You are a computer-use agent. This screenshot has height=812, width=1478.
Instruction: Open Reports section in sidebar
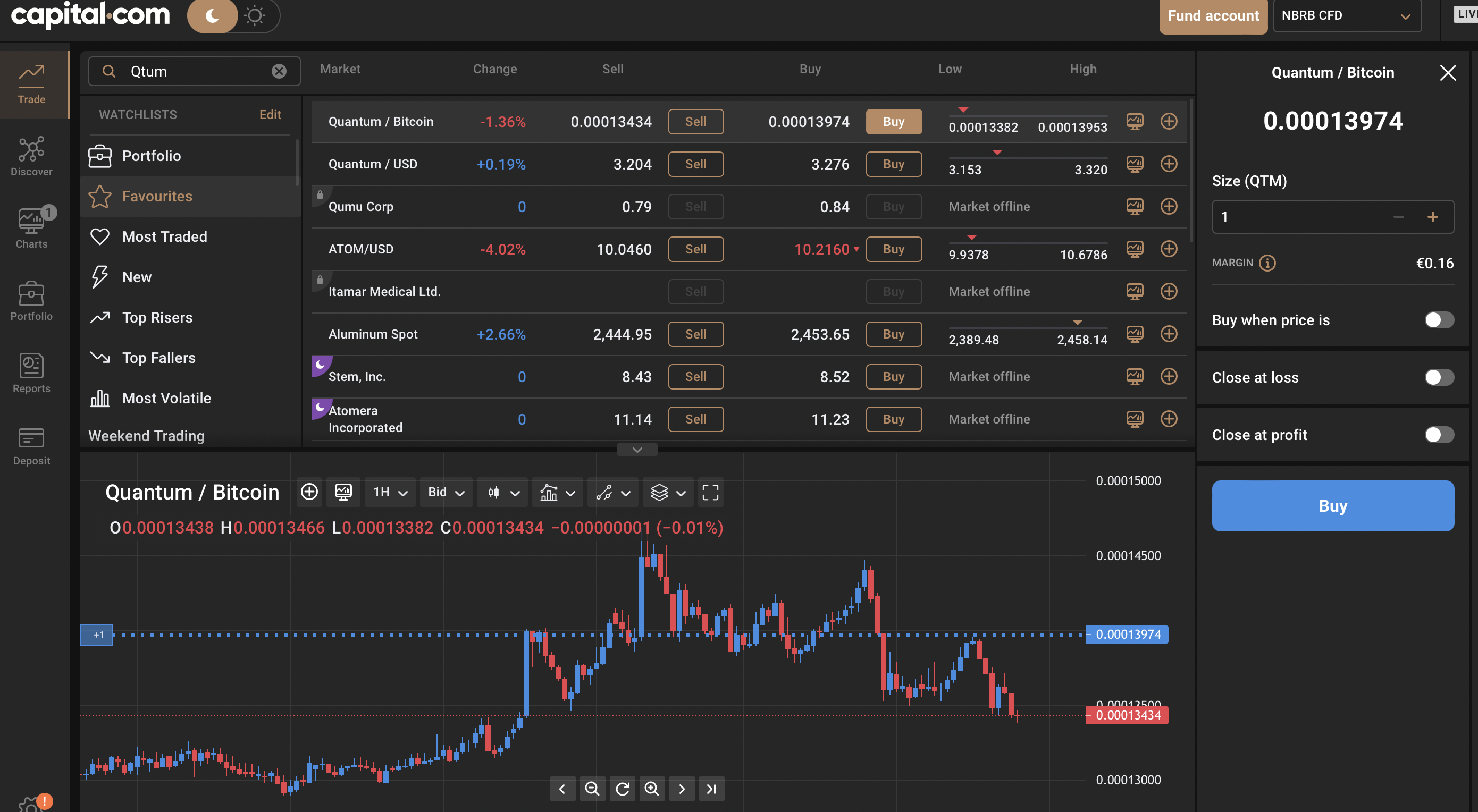[31, 373]
